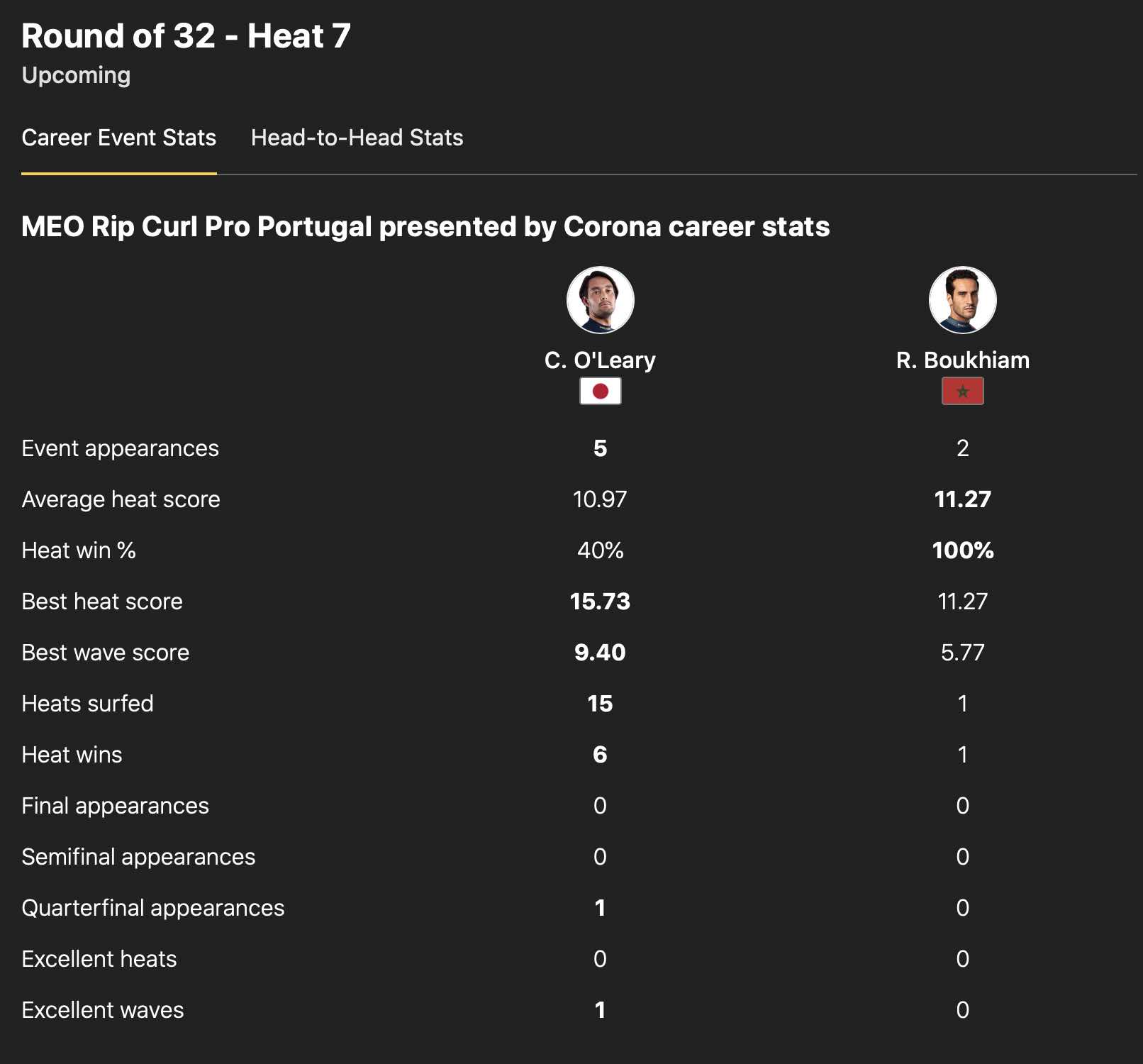The image size is (1143, 1064).
Task: Click Boukhiam's 100% heat win value
Action: click(x=962, y=550)
